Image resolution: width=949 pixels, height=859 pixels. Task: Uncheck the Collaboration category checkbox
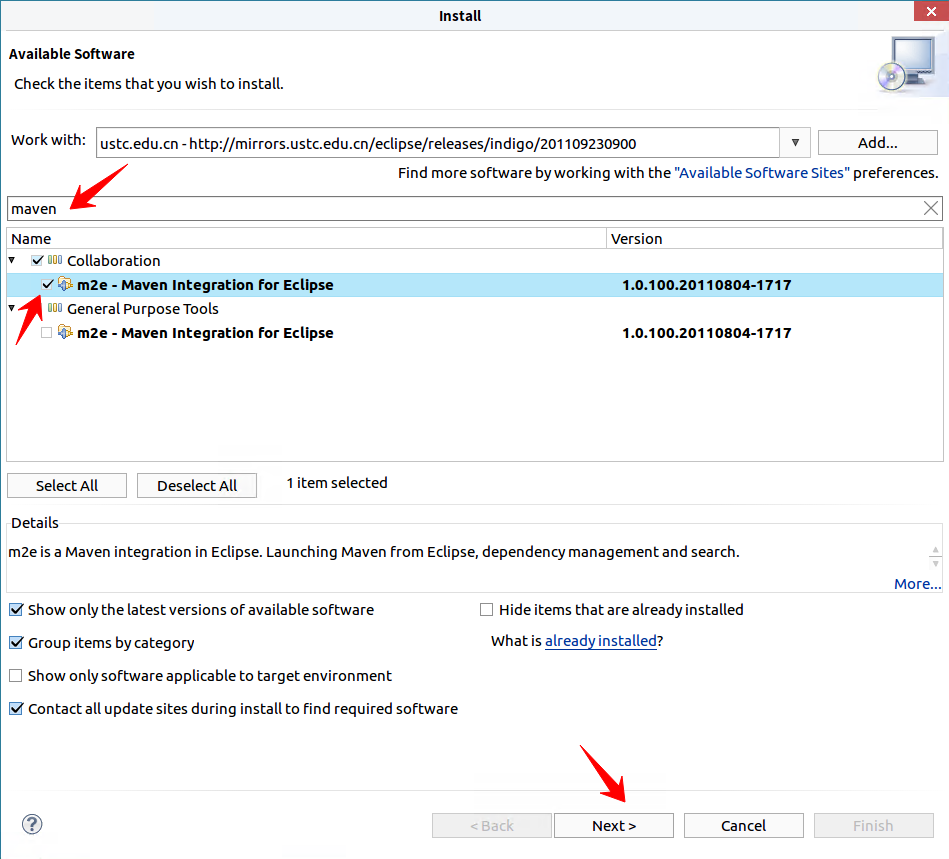[x=37, y=260]
